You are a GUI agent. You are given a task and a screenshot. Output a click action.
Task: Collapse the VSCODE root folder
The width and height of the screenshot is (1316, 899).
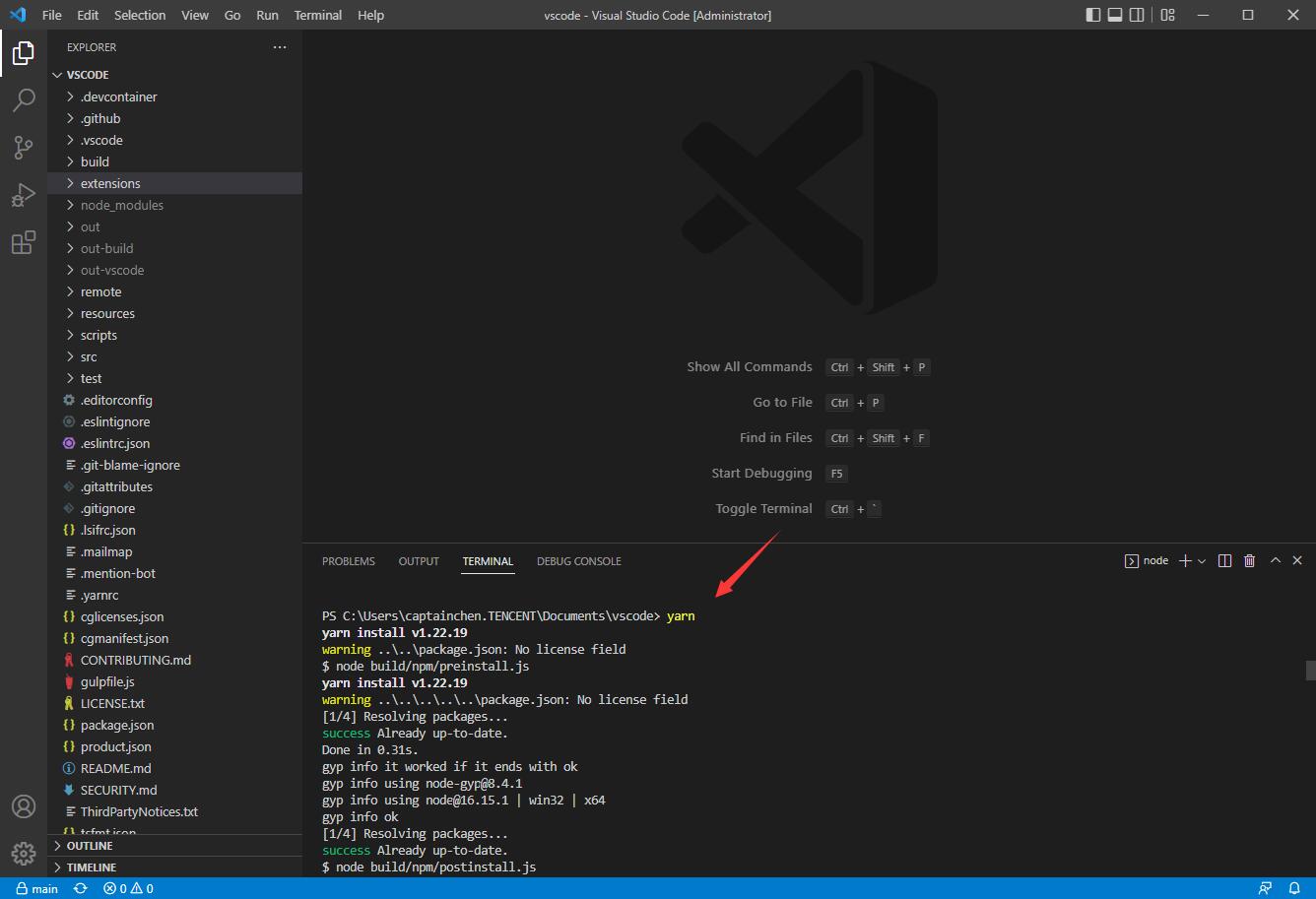coord(174,75)
